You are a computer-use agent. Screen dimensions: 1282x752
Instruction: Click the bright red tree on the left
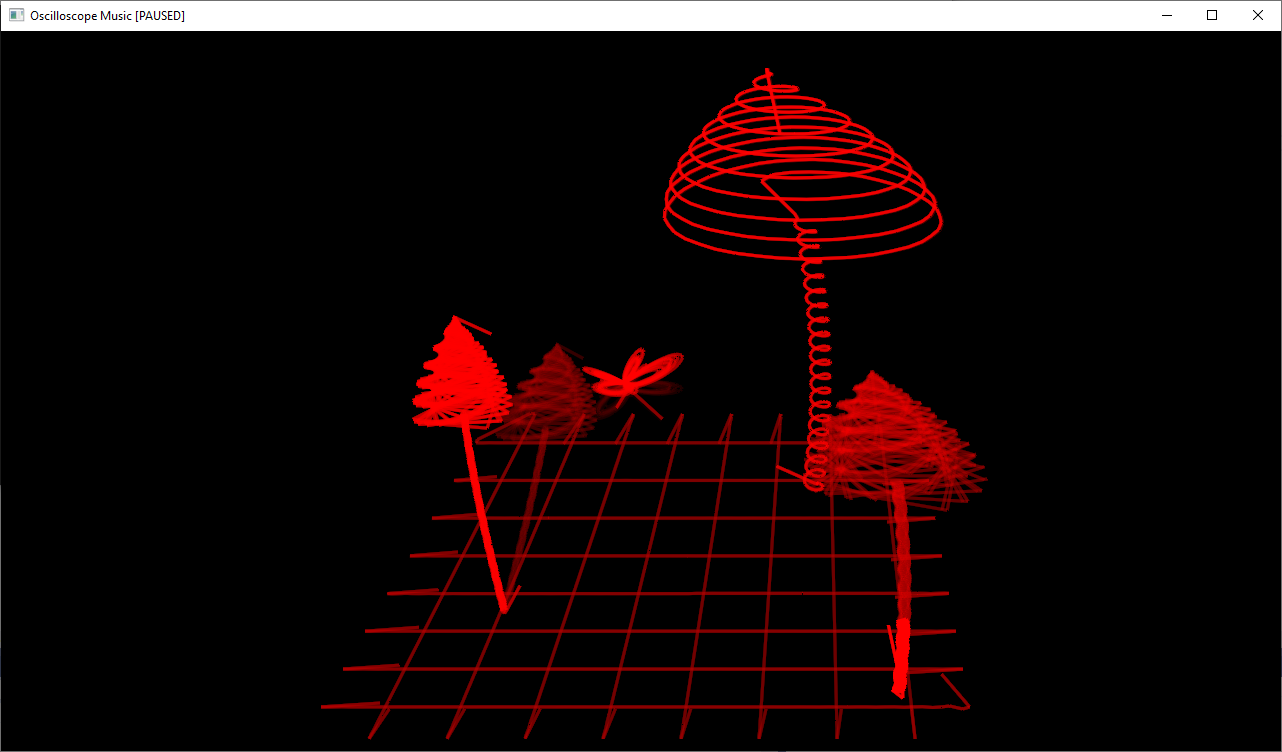point(462,463)
